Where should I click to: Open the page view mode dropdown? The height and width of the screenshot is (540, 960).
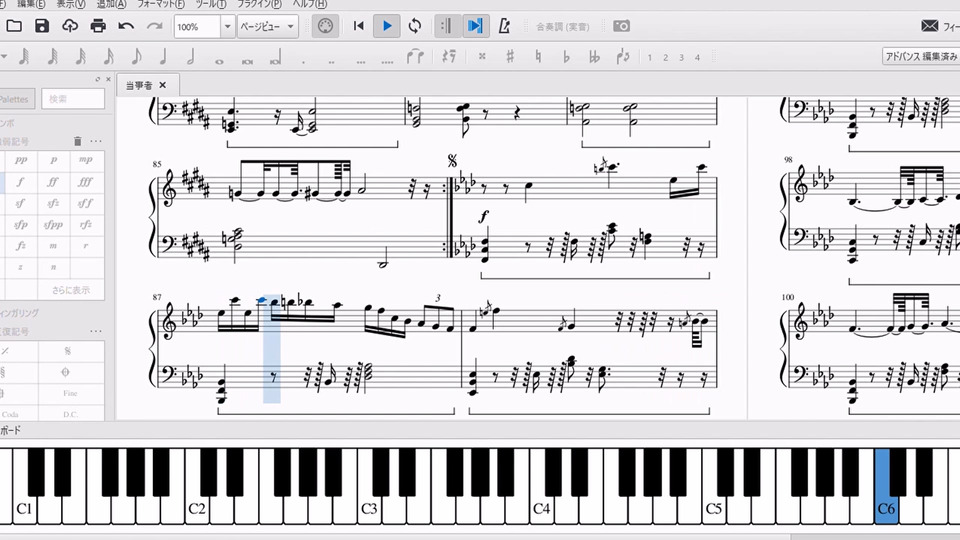point(268,27)
